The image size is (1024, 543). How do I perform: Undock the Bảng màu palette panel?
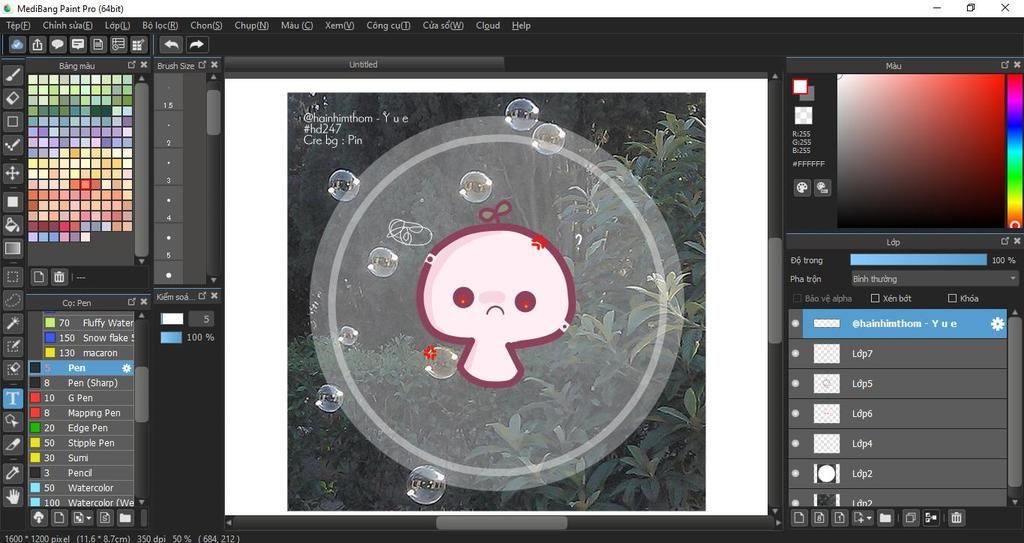[x=131, y=65]
